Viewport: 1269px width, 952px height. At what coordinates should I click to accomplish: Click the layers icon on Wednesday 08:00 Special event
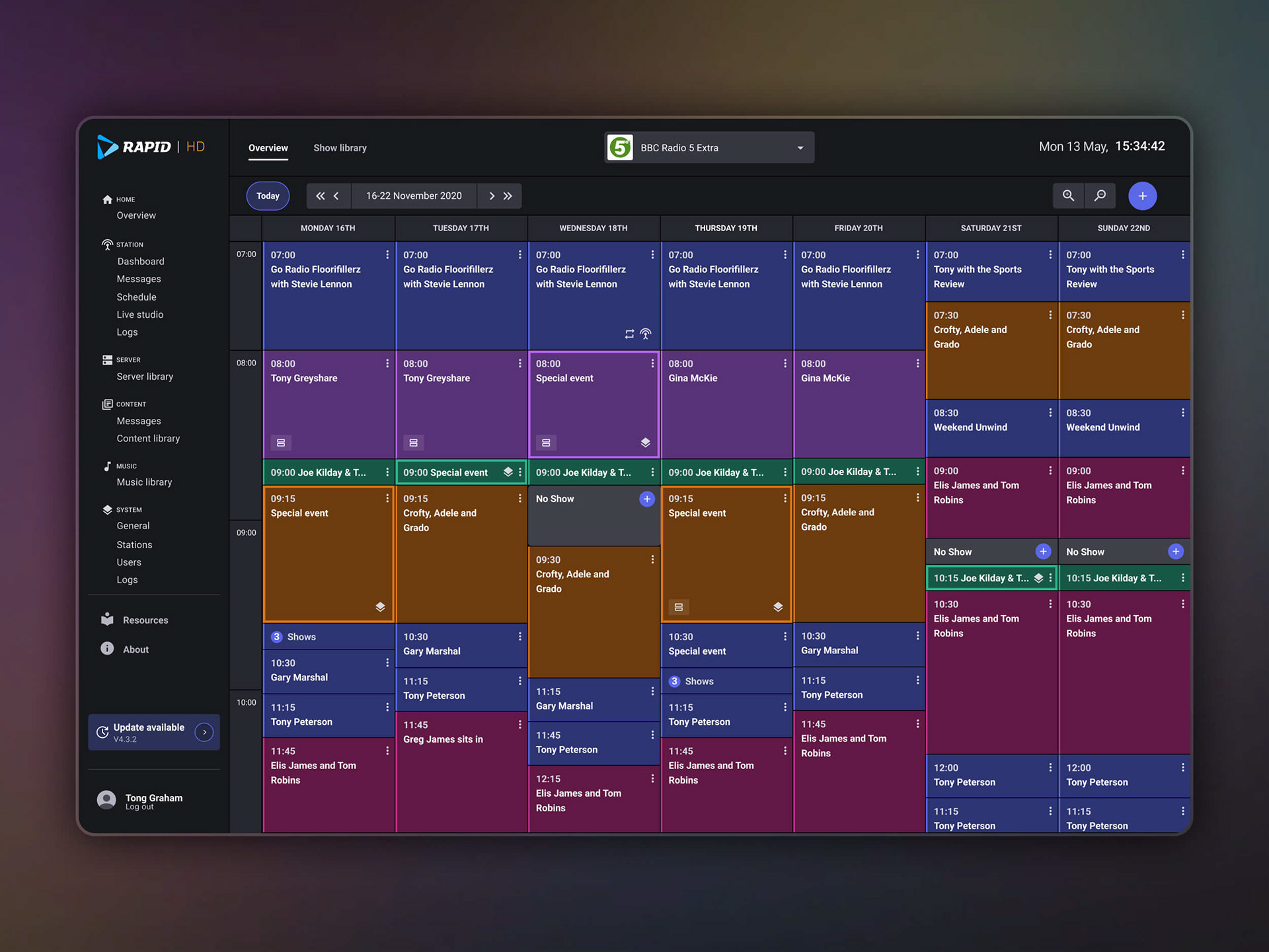coord(646,443)
